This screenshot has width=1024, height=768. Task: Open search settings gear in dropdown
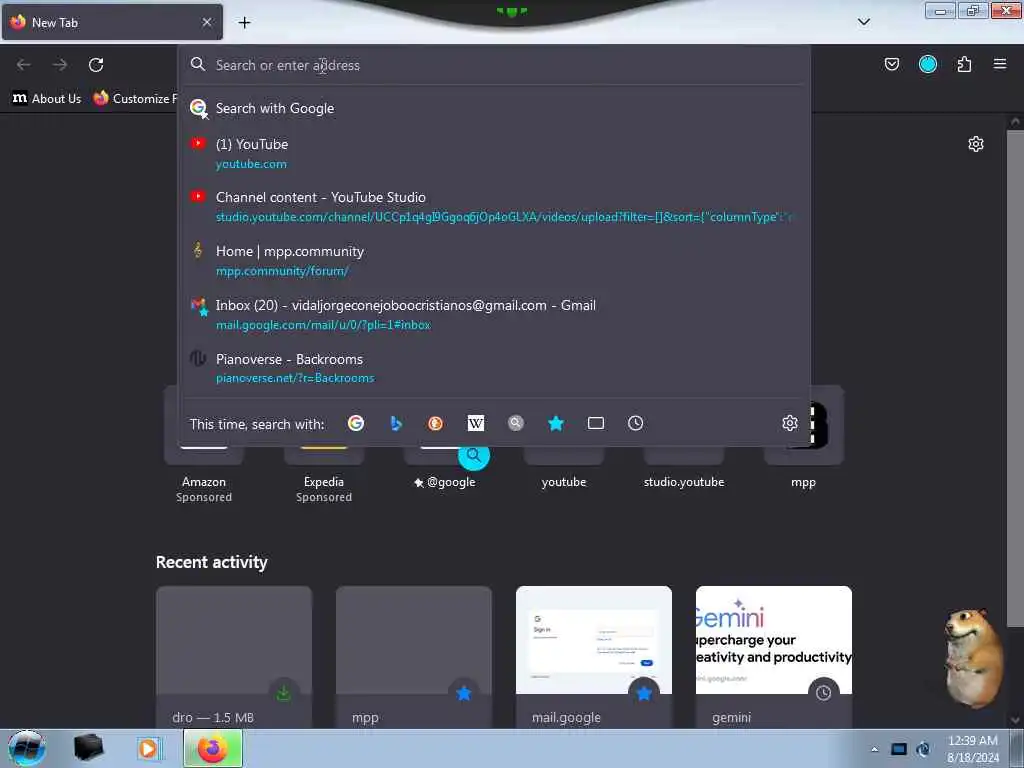[790, 423]
